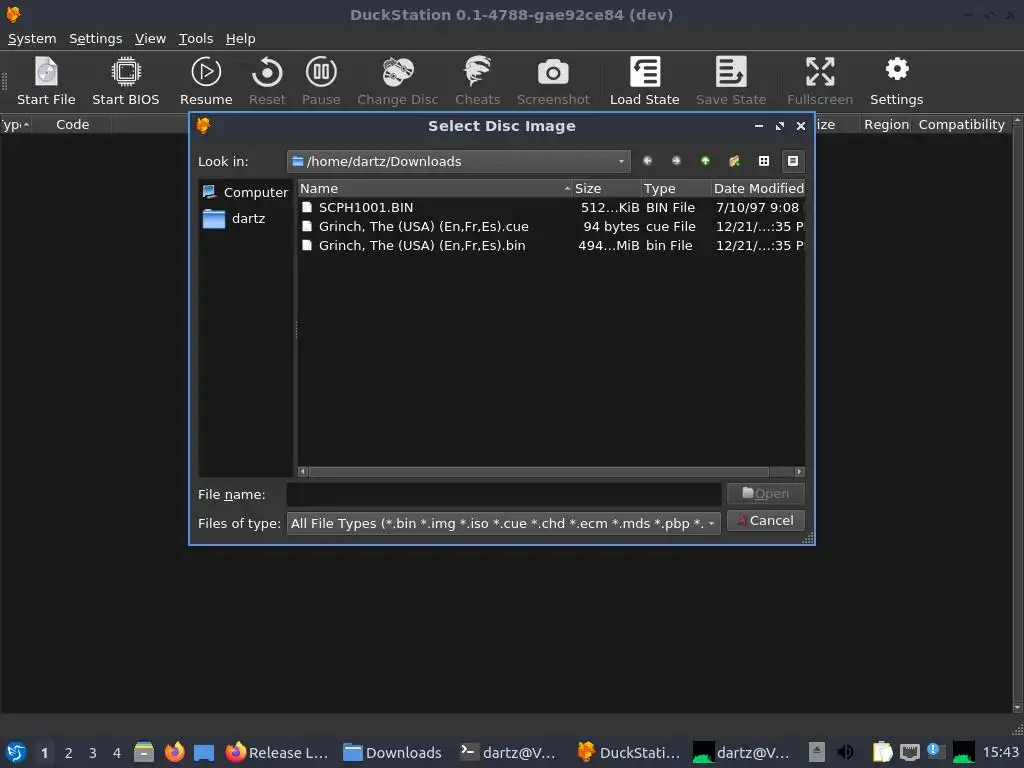Cancel the Select Disc Image dialog

(x=765, y=520)
